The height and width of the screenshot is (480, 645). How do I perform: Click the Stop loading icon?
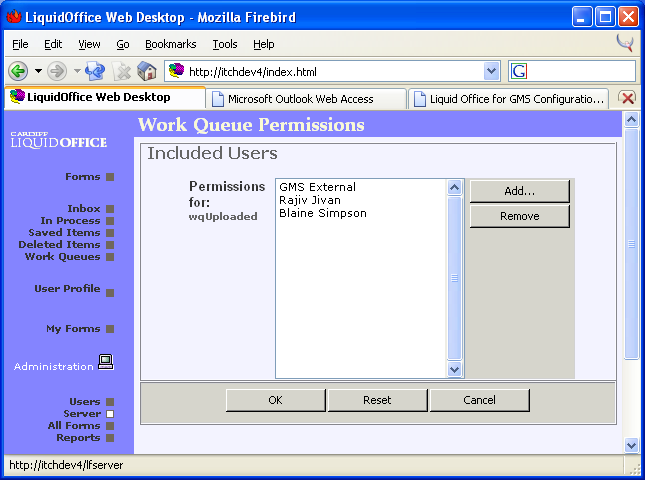click(122, 71)
